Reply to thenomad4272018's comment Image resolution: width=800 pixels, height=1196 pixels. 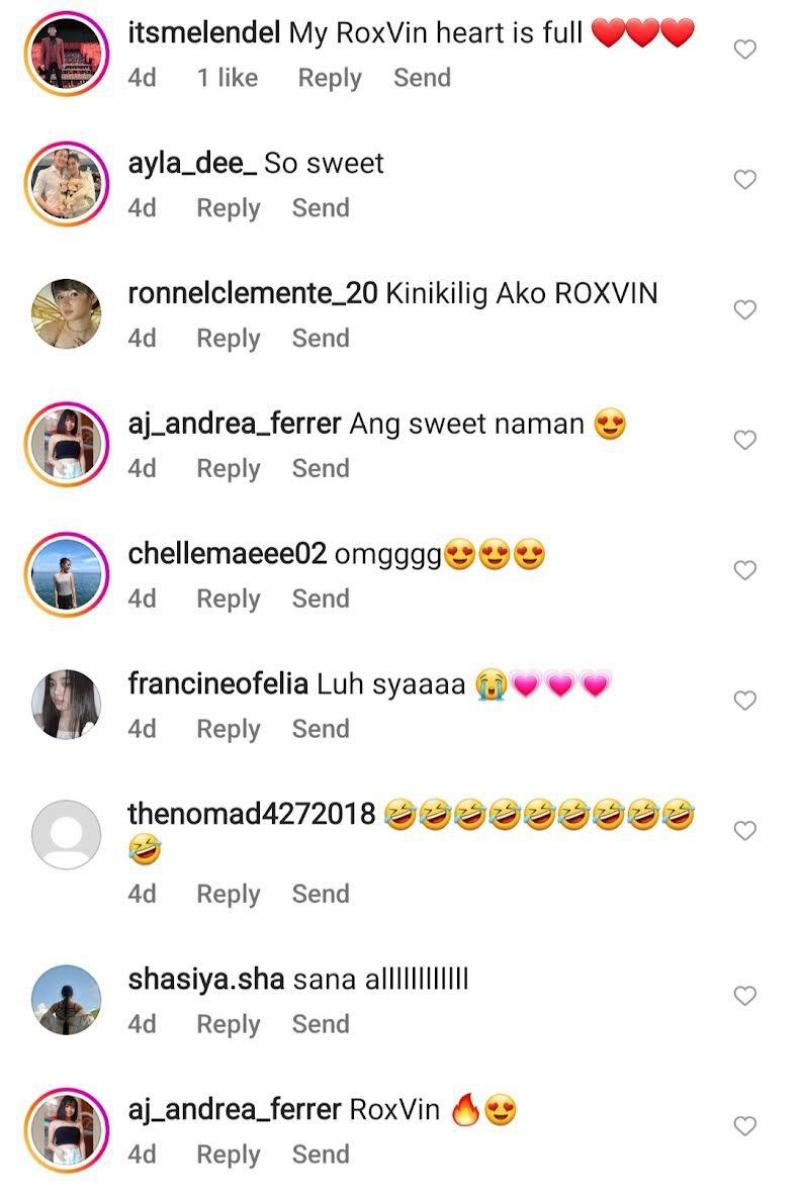coord(228,895)
